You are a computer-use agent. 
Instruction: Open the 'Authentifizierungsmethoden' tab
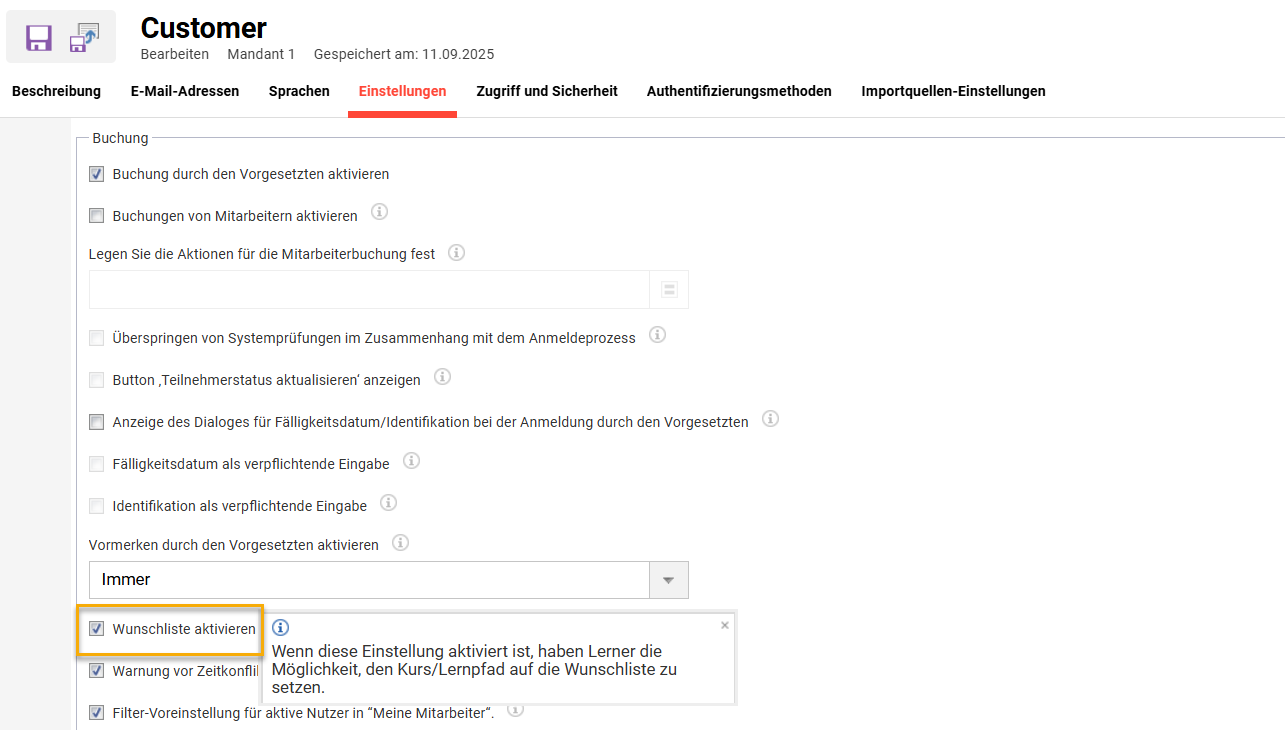(739, 91)
